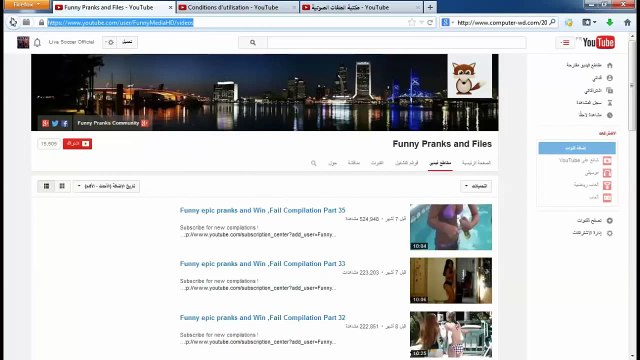Click the browser search box magnifier
Viewport: 640px width, 360px height.
point(552,22)
